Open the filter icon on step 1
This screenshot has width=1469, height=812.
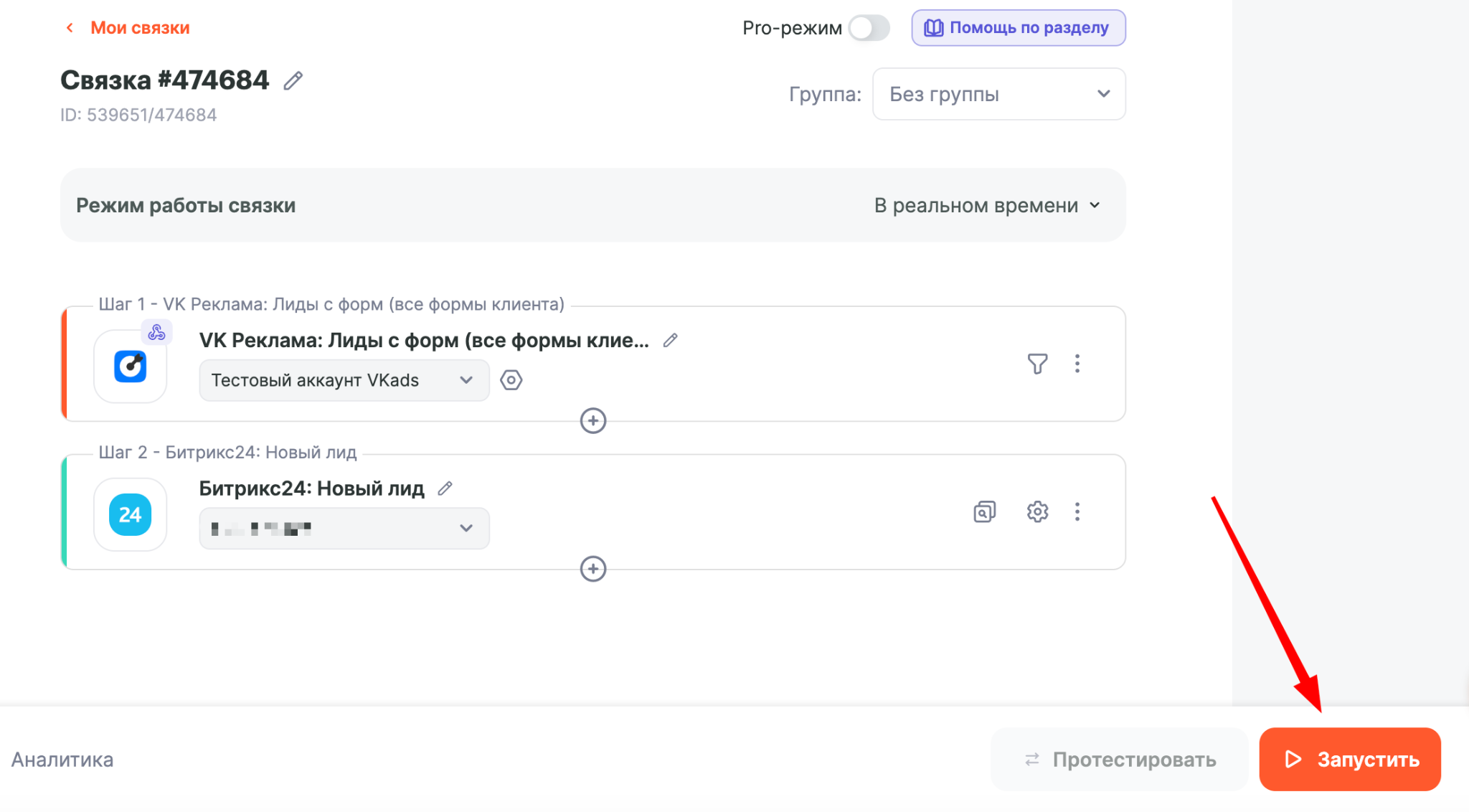pyautogui.click(x=1037, y=364)
